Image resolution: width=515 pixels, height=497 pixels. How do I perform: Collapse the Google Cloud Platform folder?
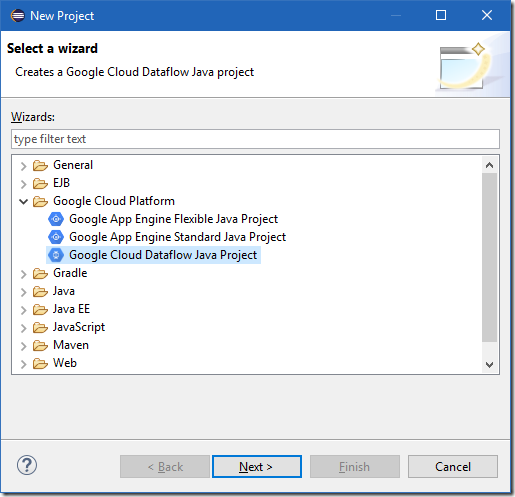[23, 201]
